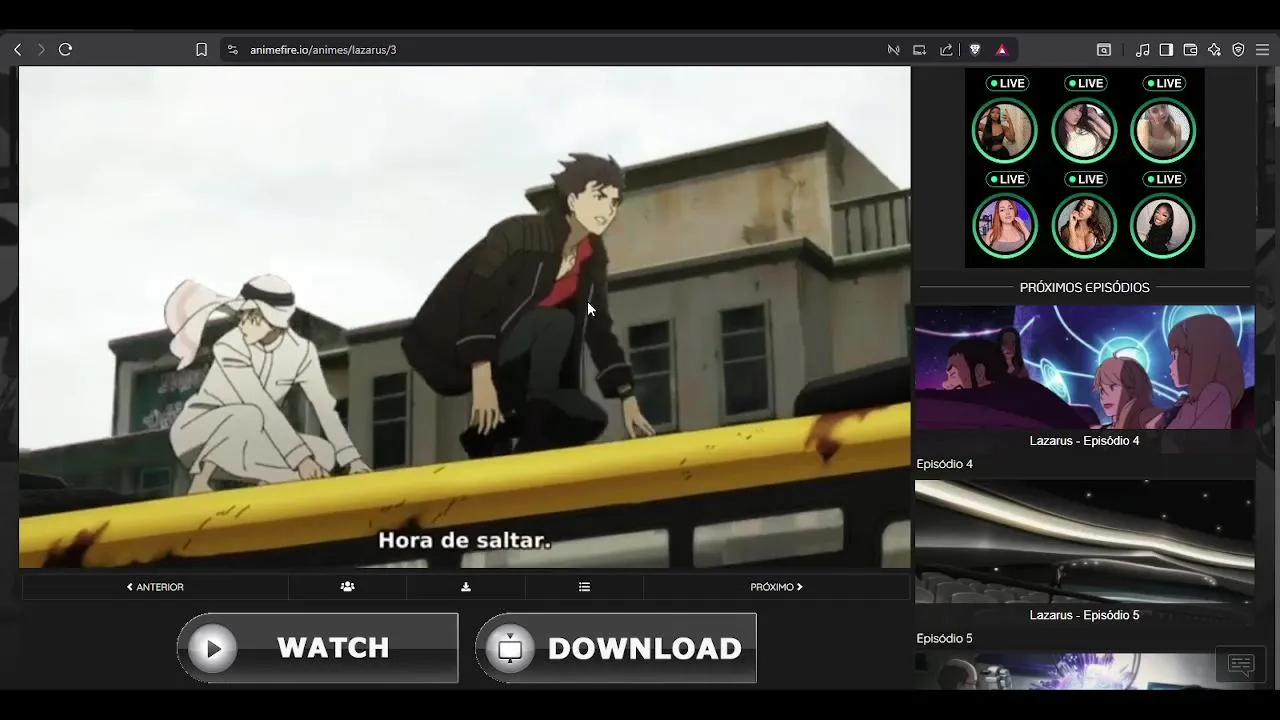This screenshot has width=1280, height=720.
Task: Open site settings icon beside the URL
Action: coord(232,49)
